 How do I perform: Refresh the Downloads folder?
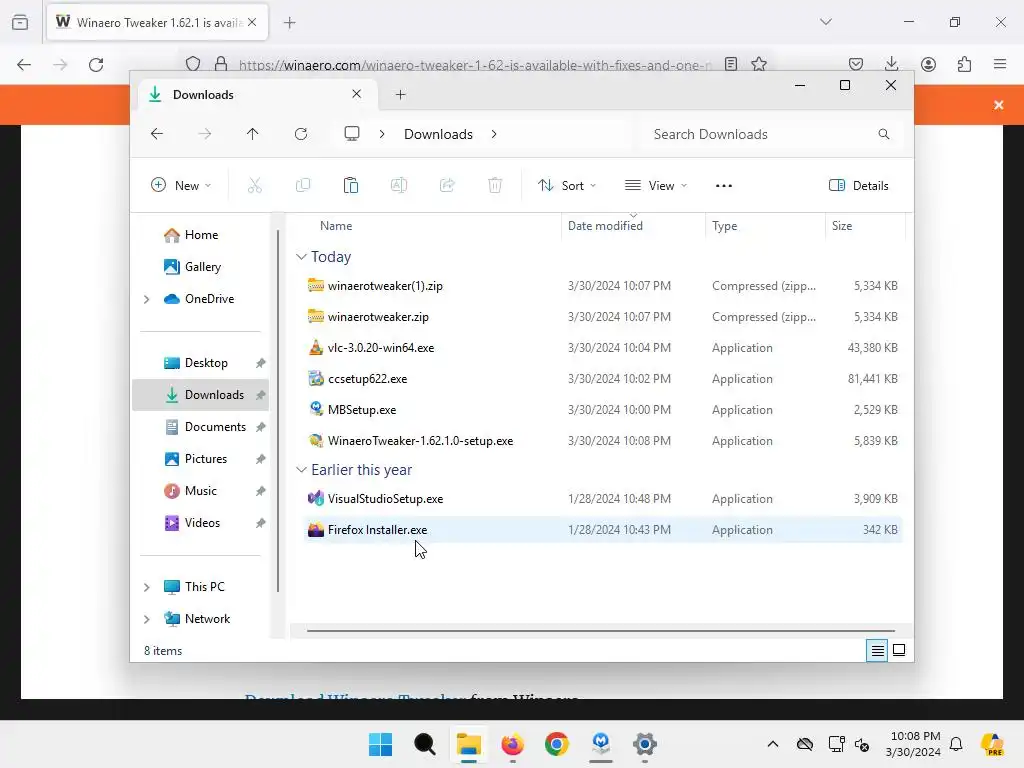[300, 134]
